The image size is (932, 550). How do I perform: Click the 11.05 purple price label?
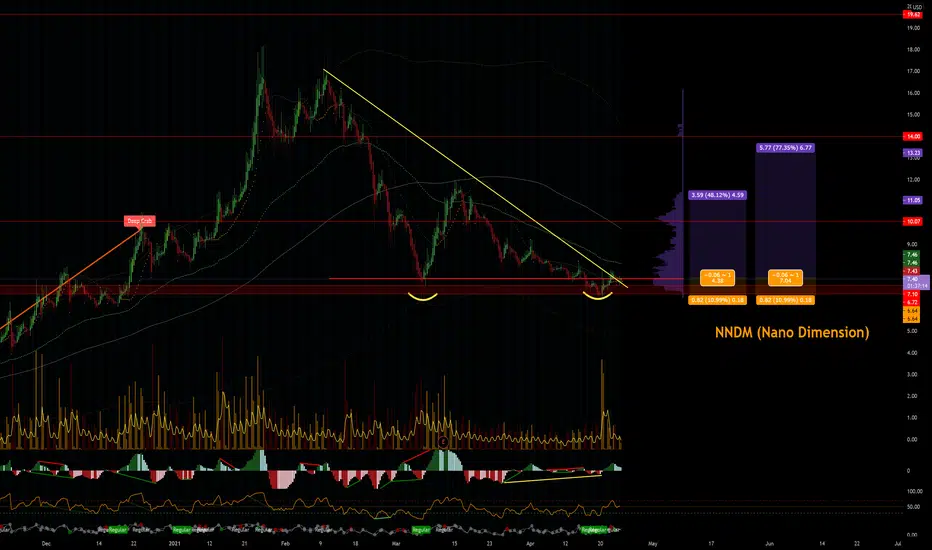pos(912,200)
